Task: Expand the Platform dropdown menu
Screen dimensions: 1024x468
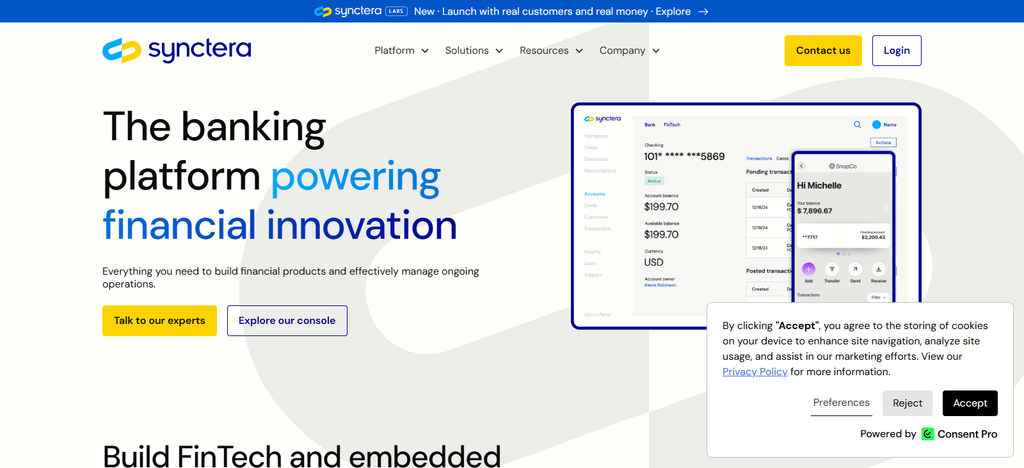Action: pos(402,50)
